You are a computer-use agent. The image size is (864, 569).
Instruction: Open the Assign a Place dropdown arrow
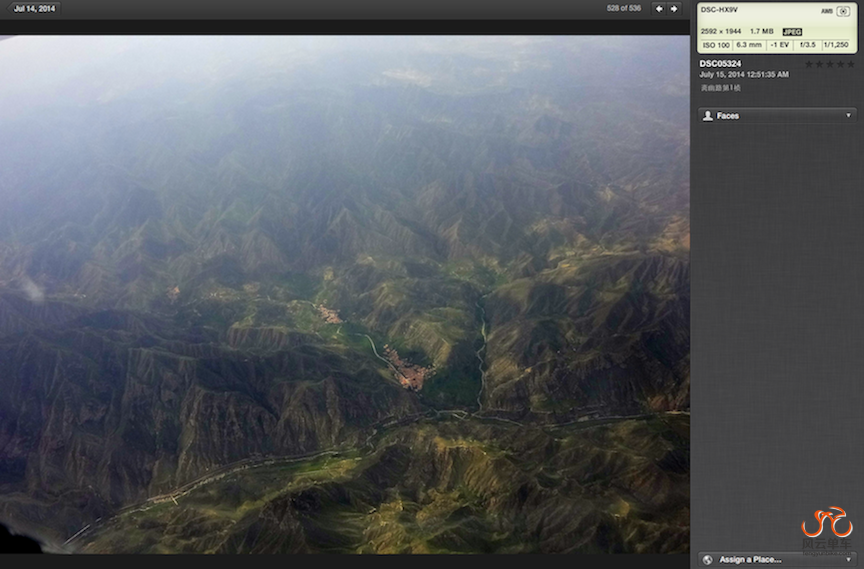coord(848,560)
